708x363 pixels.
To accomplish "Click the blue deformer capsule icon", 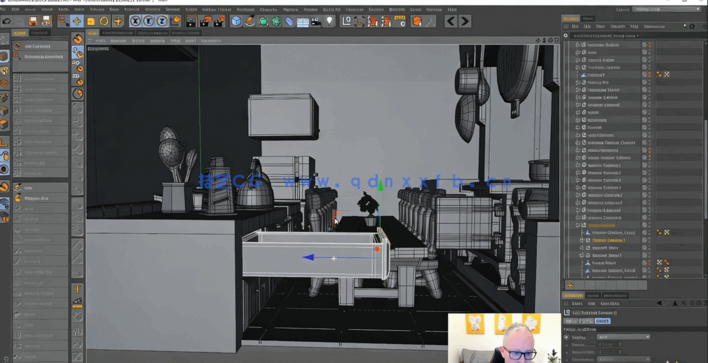I will 289,21.
